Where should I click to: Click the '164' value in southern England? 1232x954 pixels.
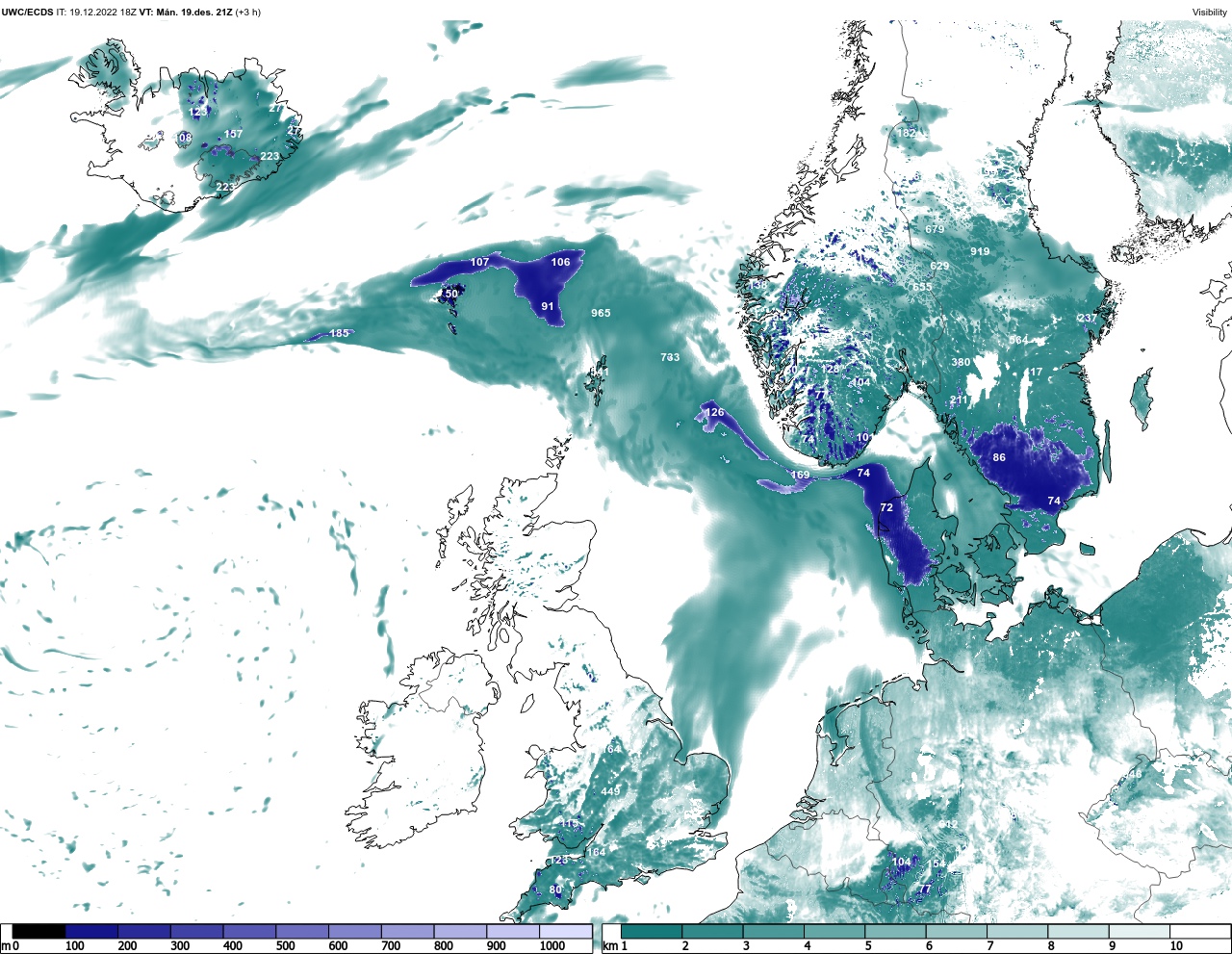[x=597, y=852]
